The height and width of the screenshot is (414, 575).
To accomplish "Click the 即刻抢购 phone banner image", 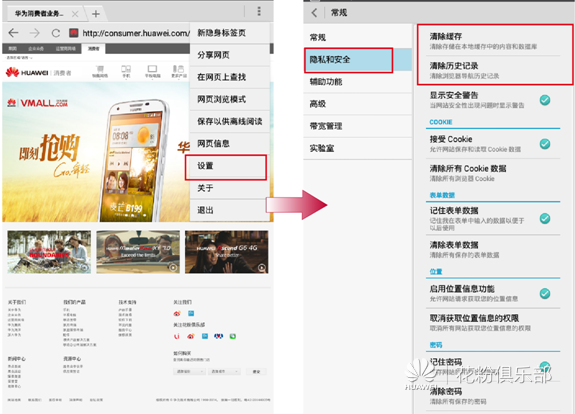I will pyautogui.click(x=96, y=152).
